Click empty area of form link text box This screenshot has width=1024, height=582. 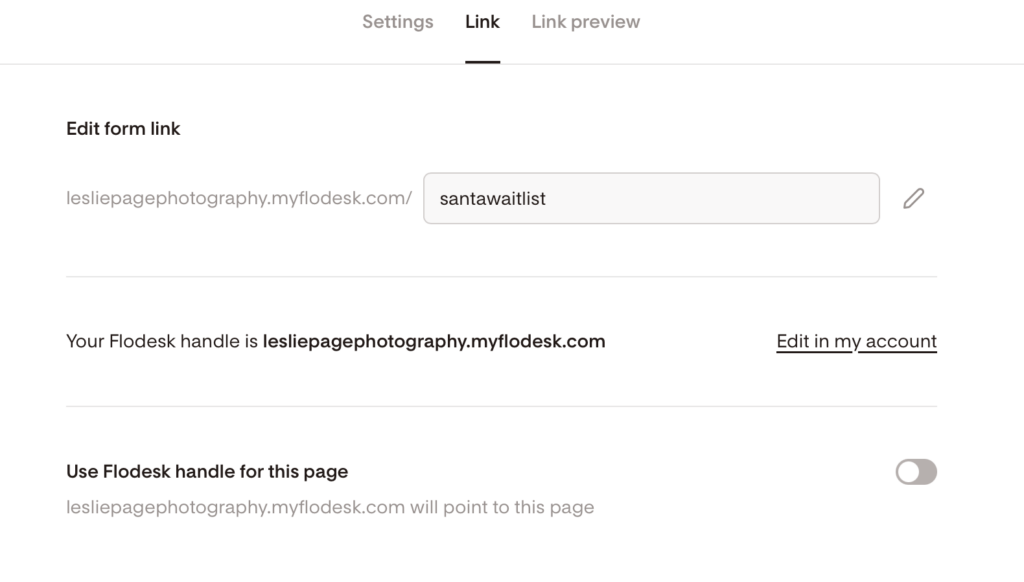(712, 198)
